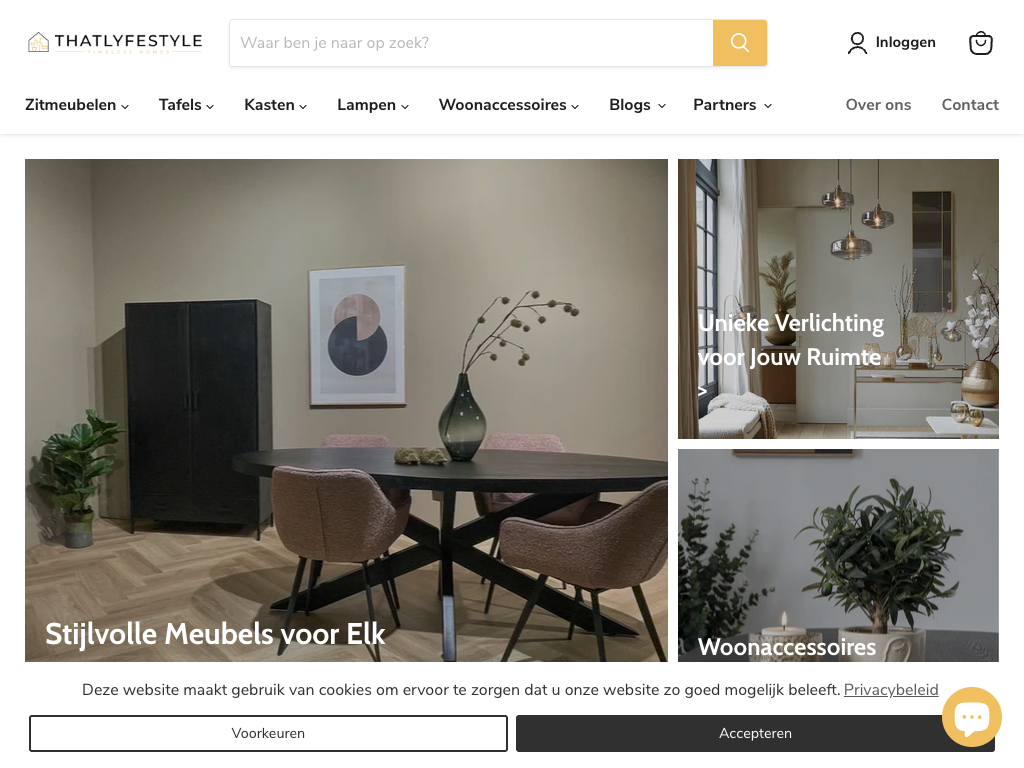Click the user account silhouette icon
1024x768 pixels.
coord(857,43)
